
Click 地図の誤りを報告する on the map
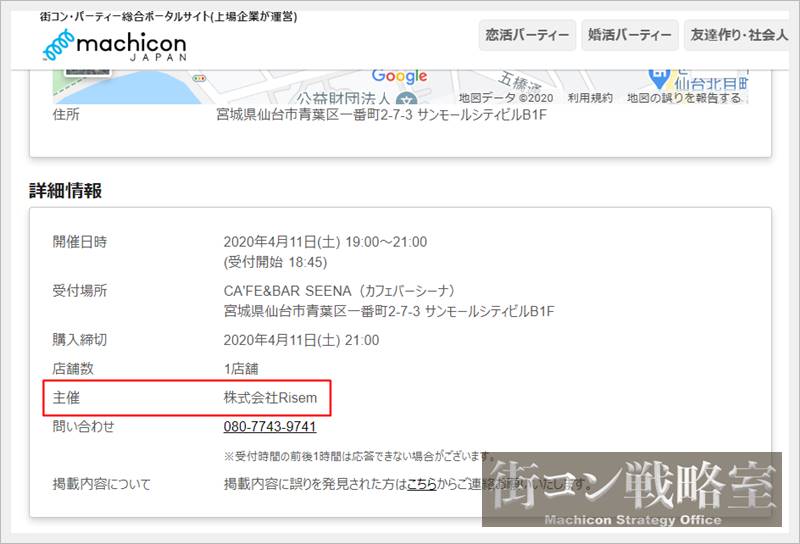tap(684, 97)
